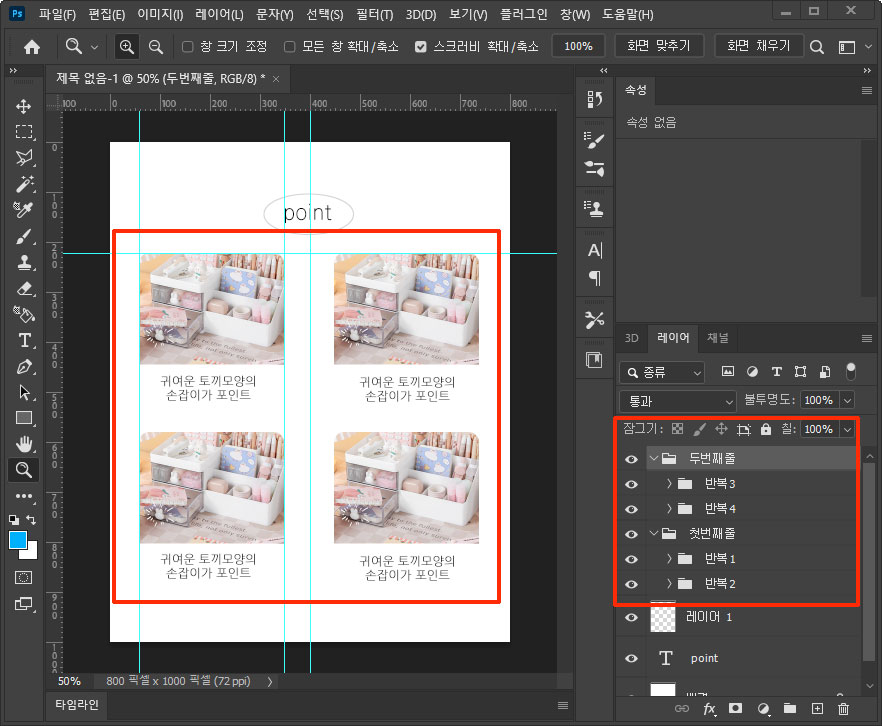882x726 pixels.
Task: Open the 필터(T) menu
Action: point(375,15)
